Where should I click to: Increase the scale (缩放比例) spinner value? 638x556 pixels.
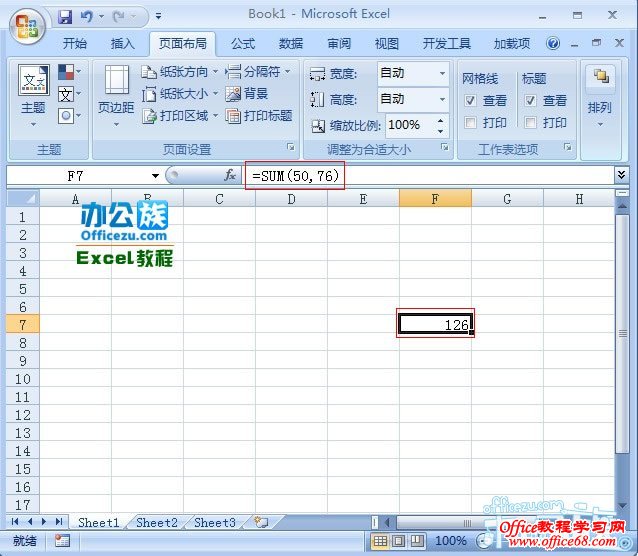441,121
